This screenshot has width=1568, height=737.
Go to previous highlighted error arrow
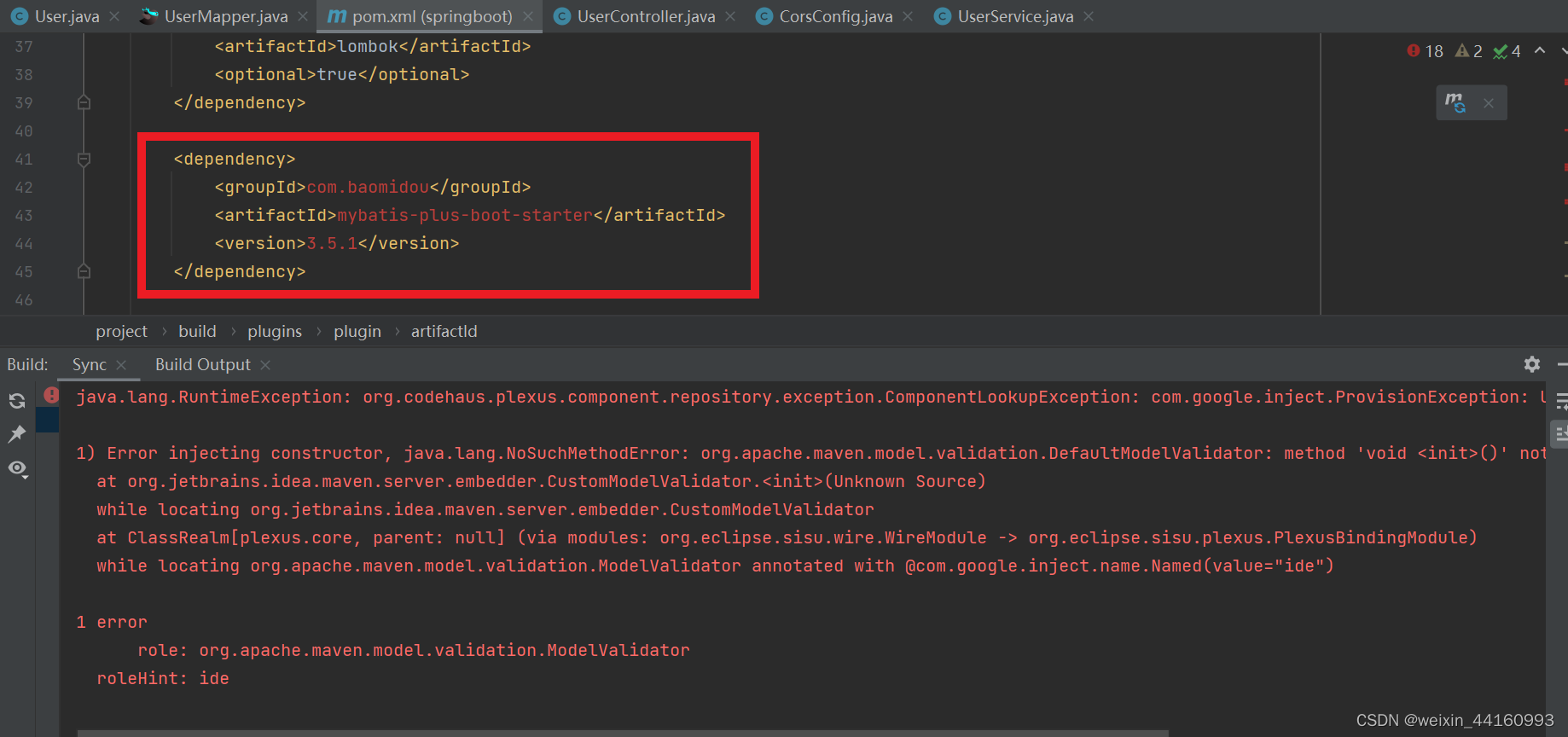(x=1540, y=51)
